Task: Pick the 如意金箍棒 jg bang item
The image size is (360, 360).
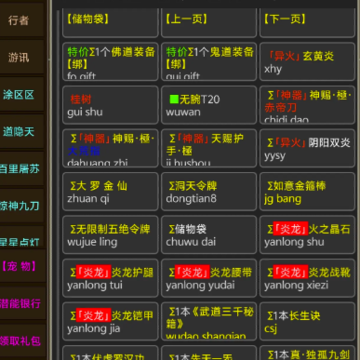Action: point(307,191)
